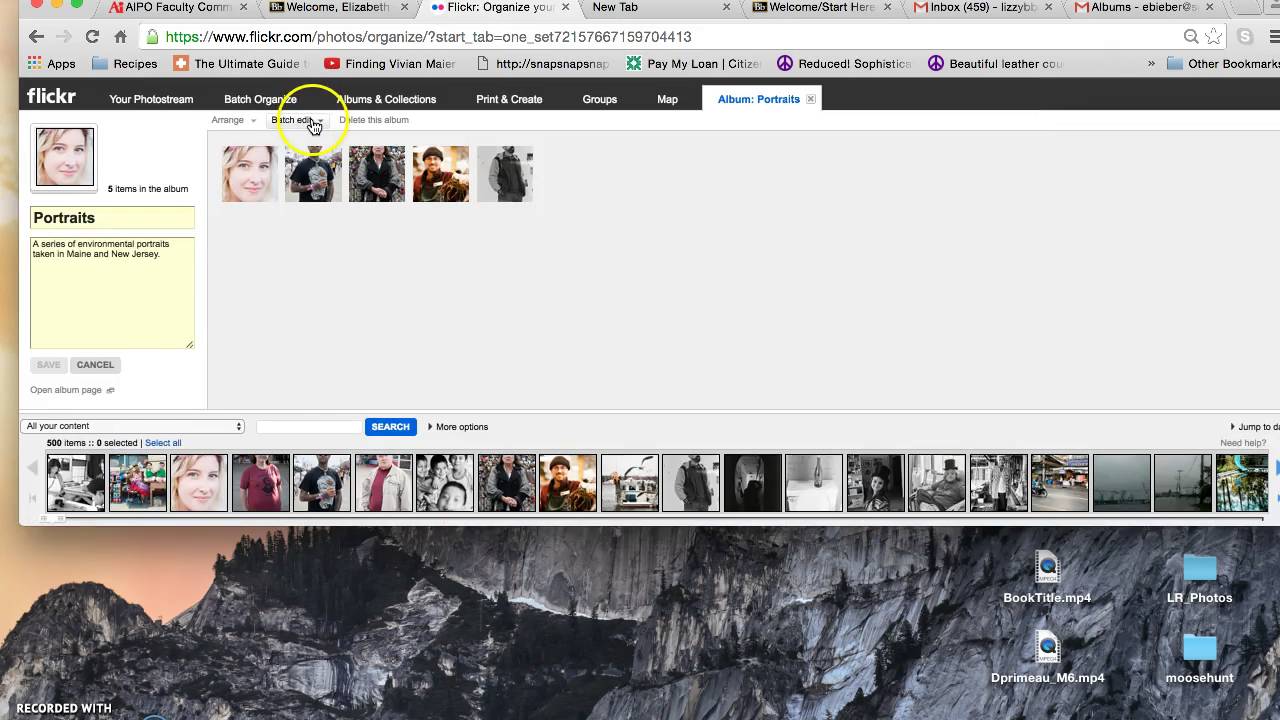Image resolution: width=1280 pixels, height=720 pixels.
Task: Click Delete this album link
Action: click(374, 120)
